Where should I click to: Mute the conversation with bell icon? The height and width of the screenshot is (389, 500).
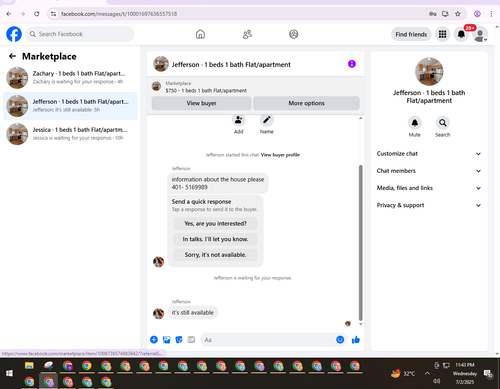(415, 123)
